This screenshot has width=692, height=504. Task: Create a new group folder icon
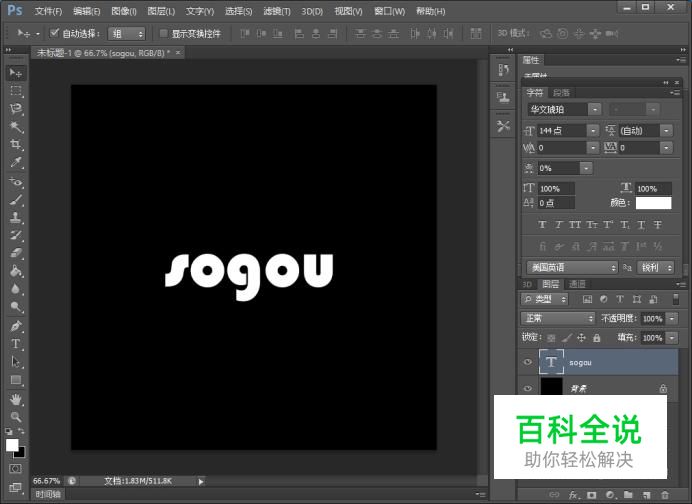point(628,495)
